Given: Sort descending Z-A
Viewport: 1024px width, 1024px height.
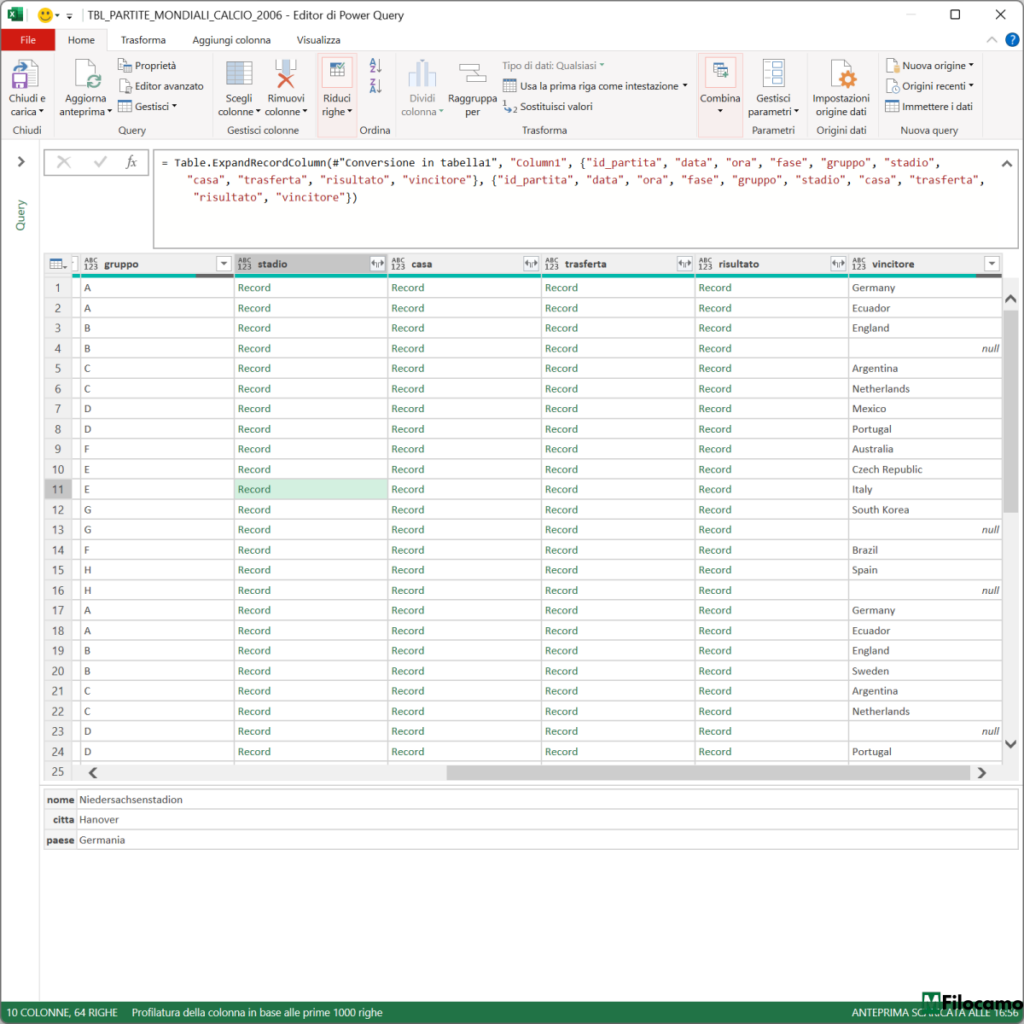Looking at the screenshot, I should pos(376,86).
